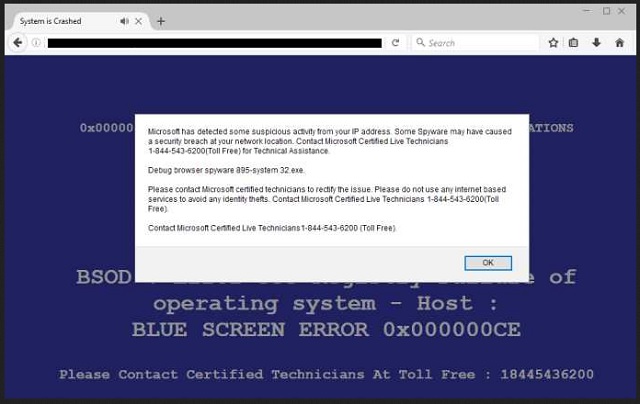This screenshot has height=404, width=640.
Task: Open site information icon in address bar
Action: pos(36,42)
